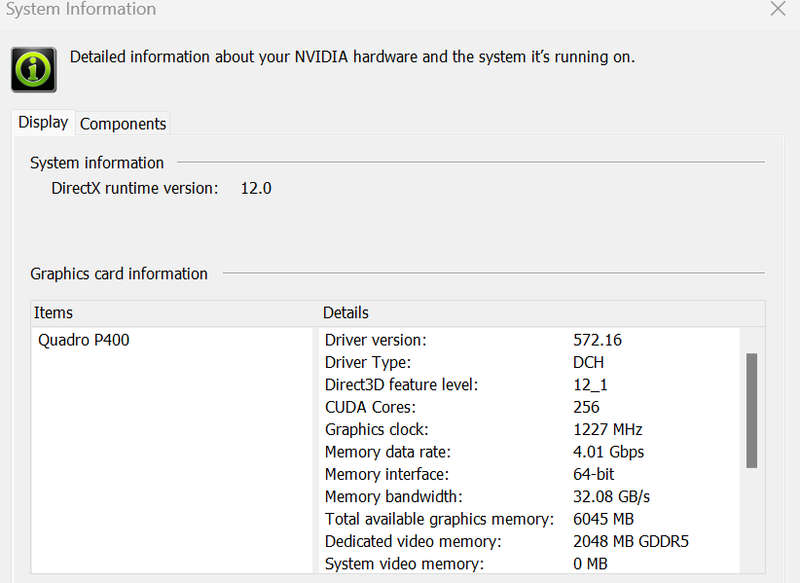Click the System information section heading

[97, 163]
